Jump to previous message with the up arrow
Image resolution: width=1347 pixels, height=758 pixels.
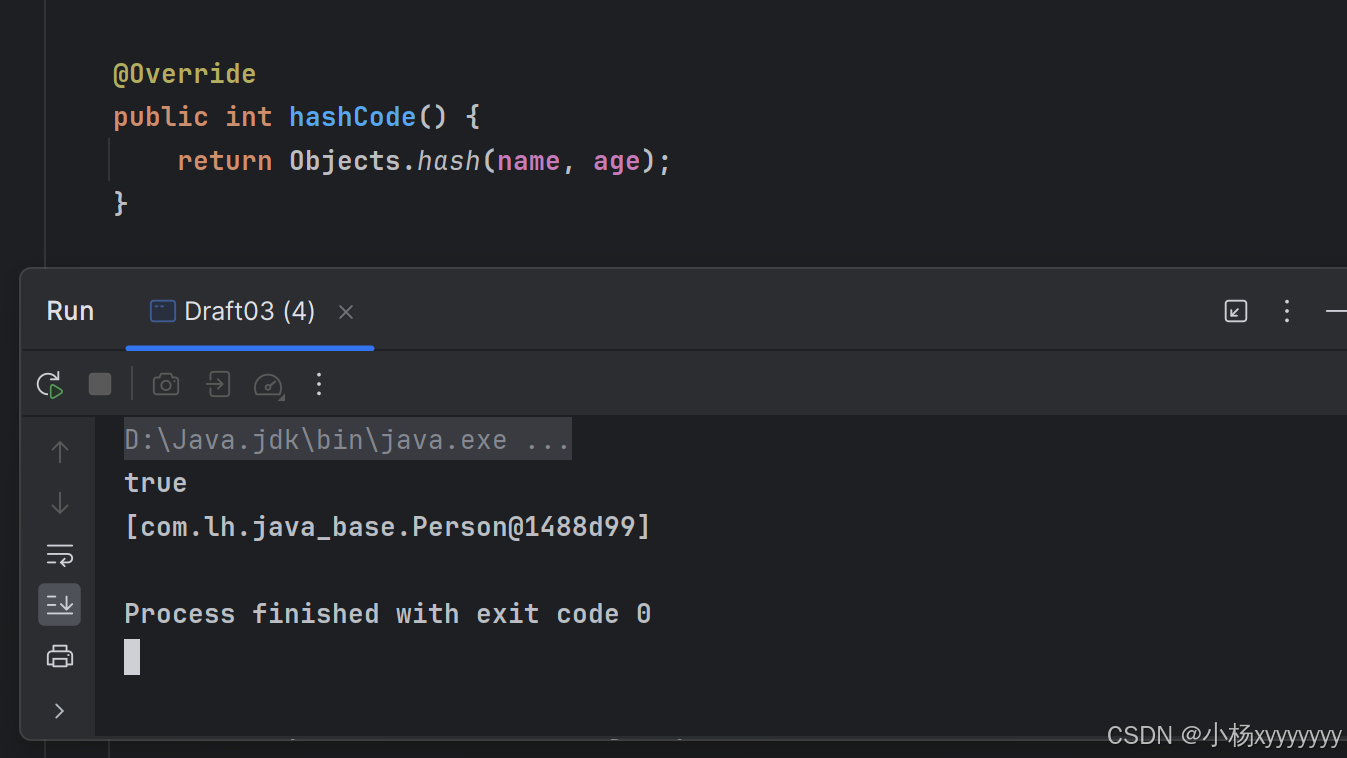(x=59, y=451)
